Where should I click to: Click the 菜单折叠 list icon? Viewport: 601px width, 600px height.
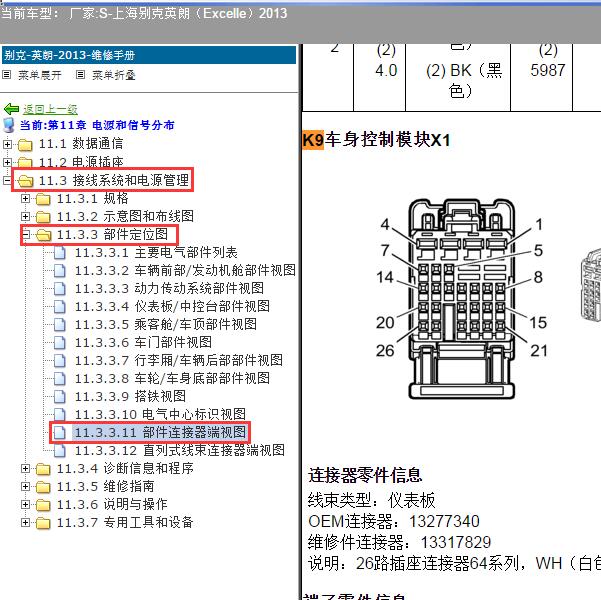[80, 75]
